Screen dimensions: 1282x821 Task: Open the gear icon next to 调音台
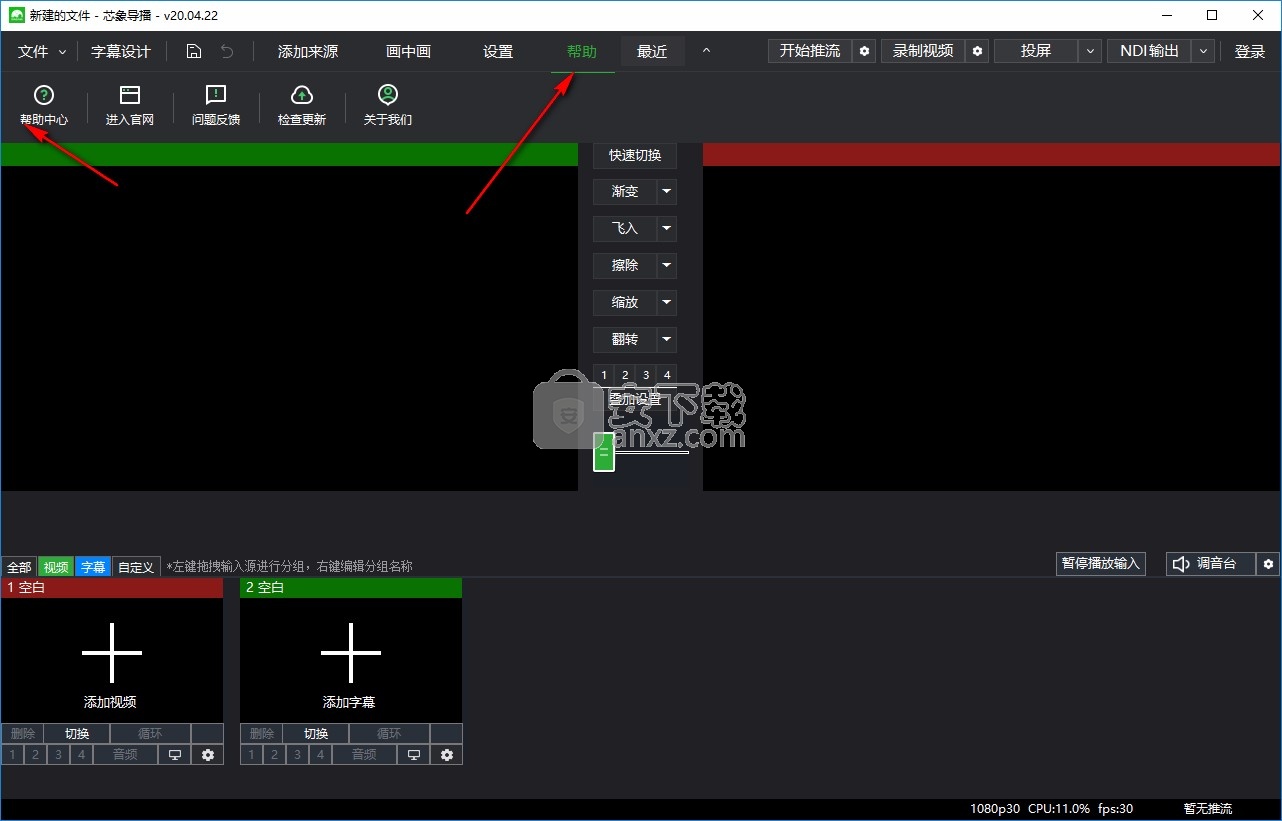coord(1269,564)
